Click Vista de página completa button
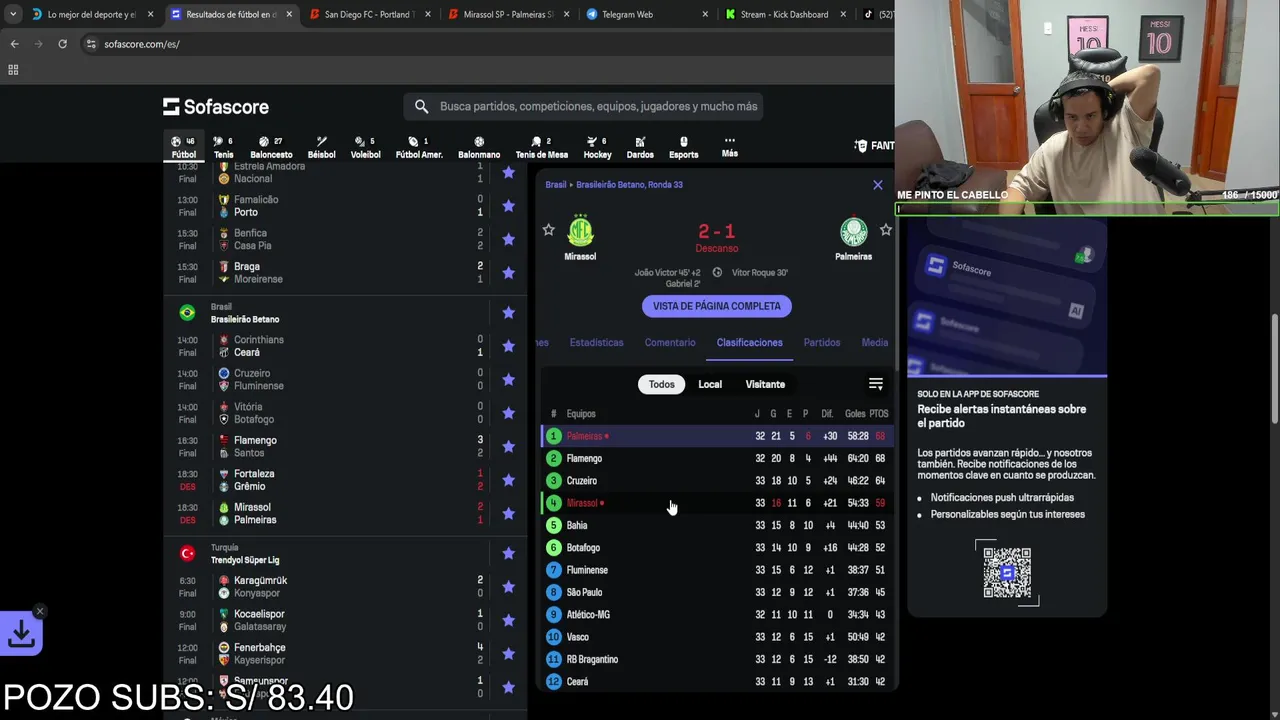 pyautogui.click(x=717, y=306)
